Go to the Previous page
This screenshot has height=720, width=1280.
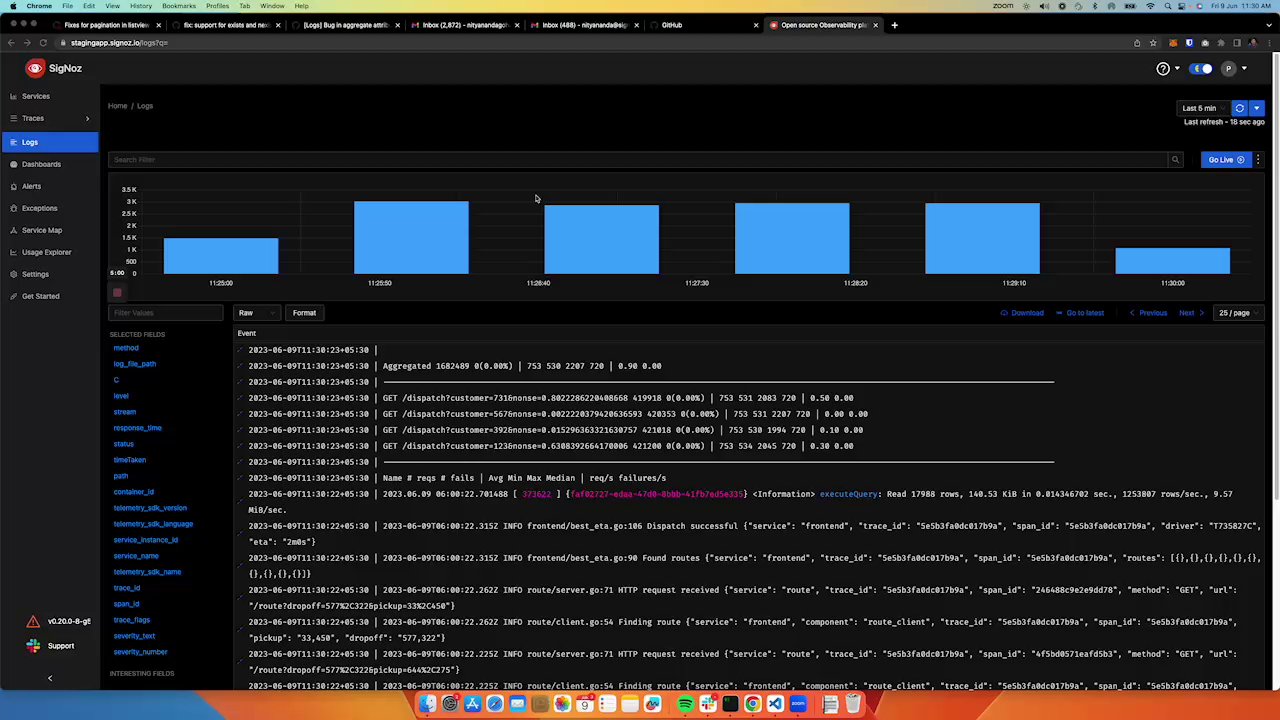click(x=1148, y=313)
